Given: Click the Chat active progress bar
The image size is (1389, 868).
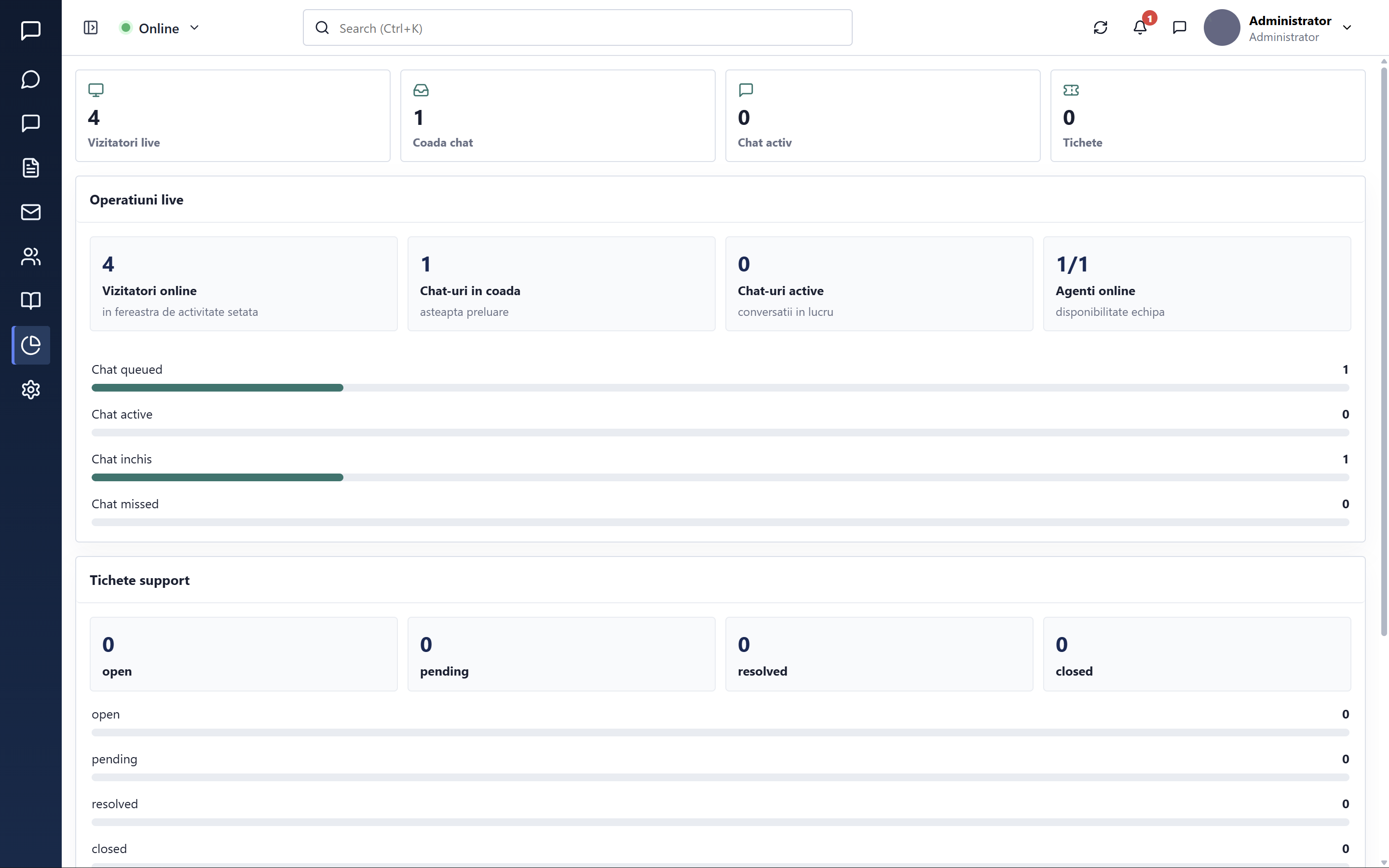Looking at the screenshot, I should tap(720, 433).
